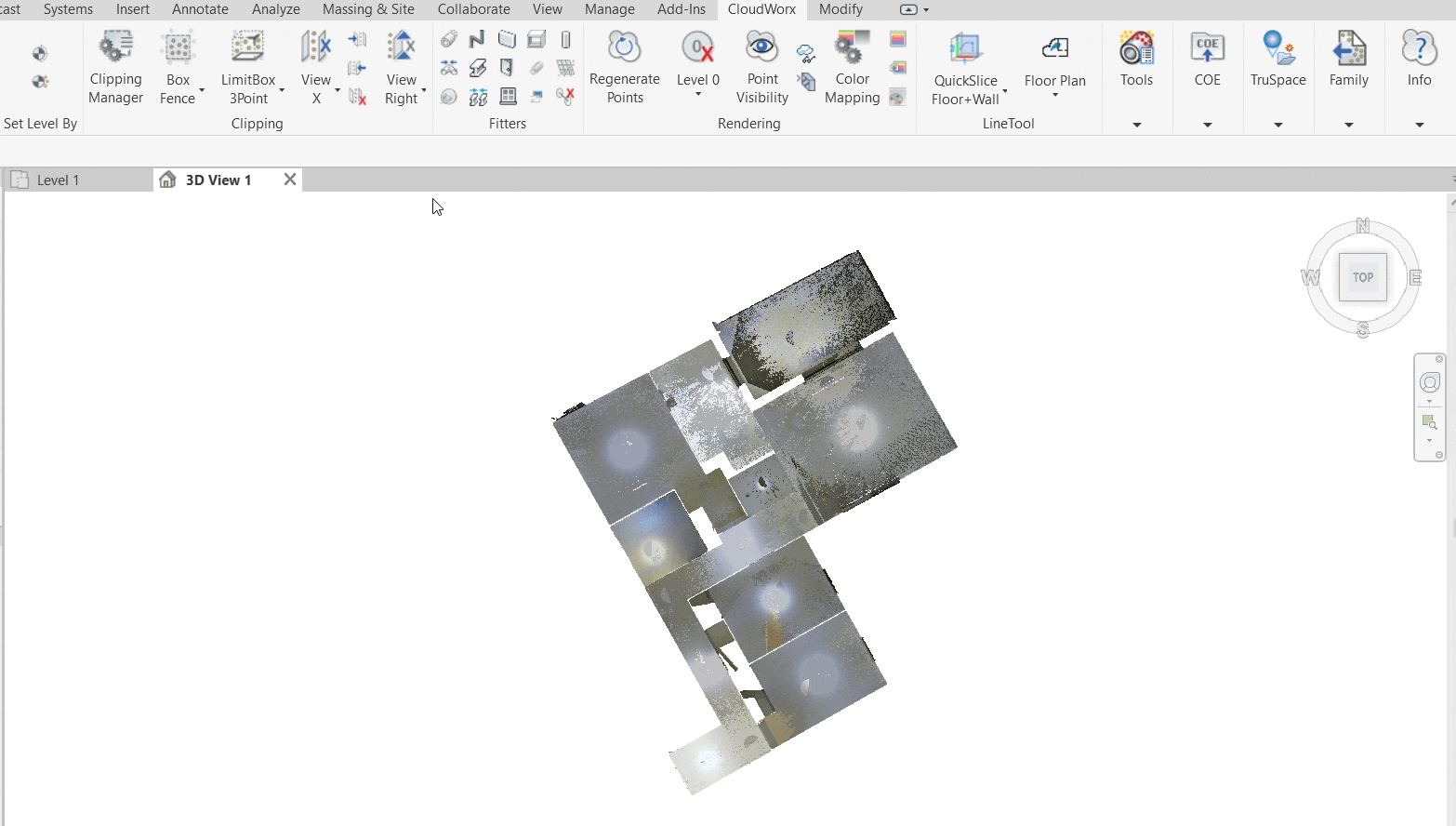Expand the Level 0 dropdown
The image size is (1456, 826).
click(x=698, y=94)
